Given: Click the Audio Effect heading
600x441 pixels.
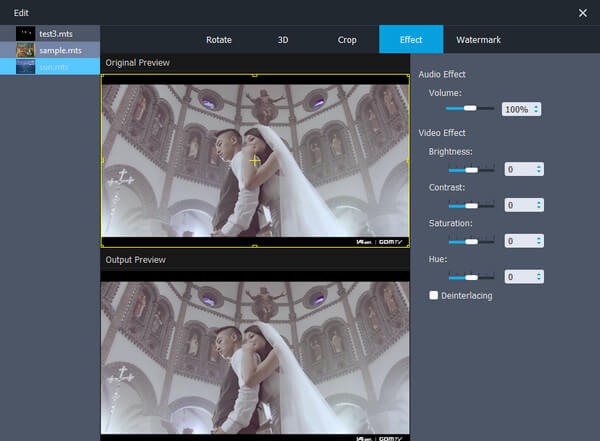Looking at the screenshot, I should point(442,74).
